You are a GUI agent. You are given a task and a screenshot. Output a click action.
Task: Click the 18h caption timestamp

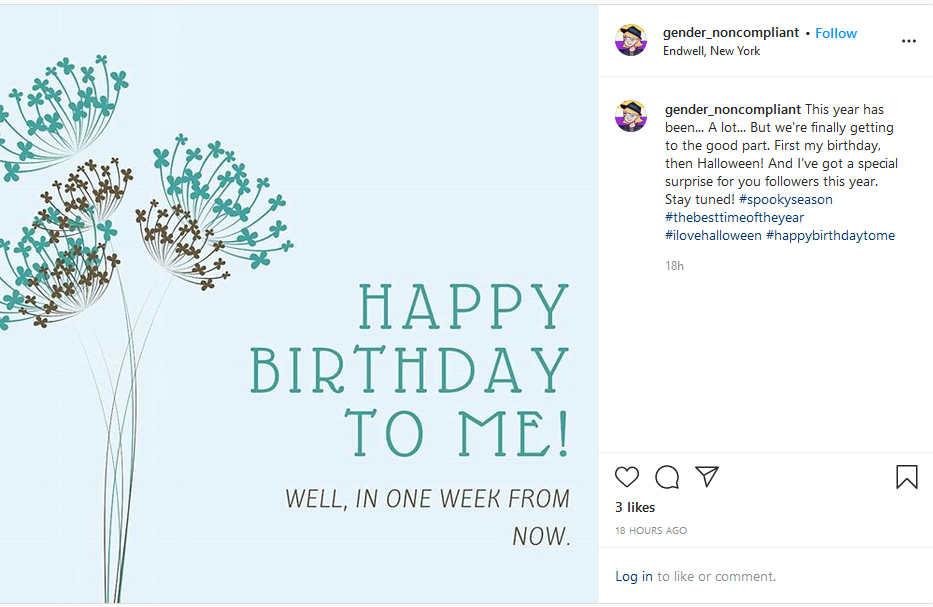(674, 266)
